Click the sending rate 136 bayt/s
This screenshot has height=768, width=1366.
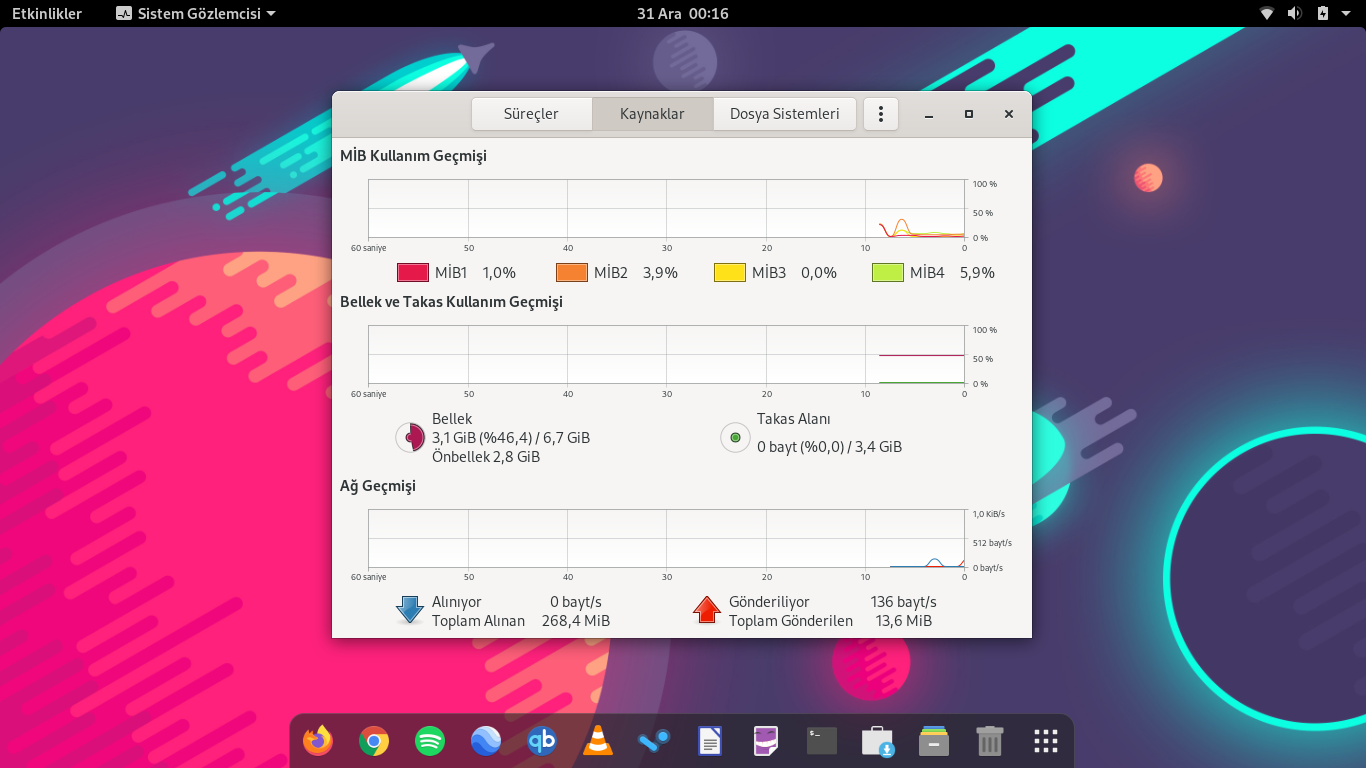[904, 602]
